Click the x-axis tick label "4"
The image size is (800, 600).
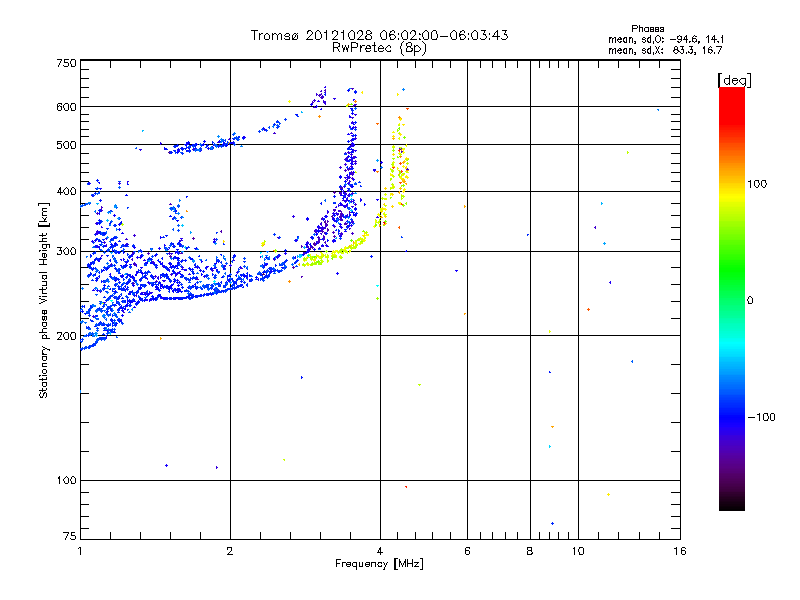pyautogui.click(x=380, y=551)
